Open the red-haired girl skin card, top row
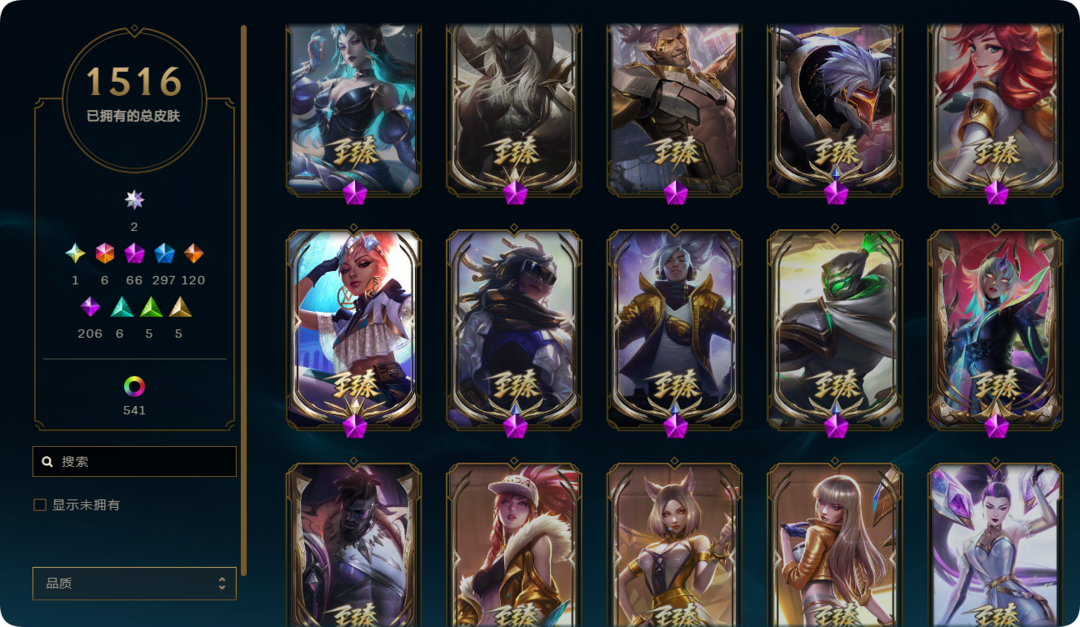 point(995,110)
